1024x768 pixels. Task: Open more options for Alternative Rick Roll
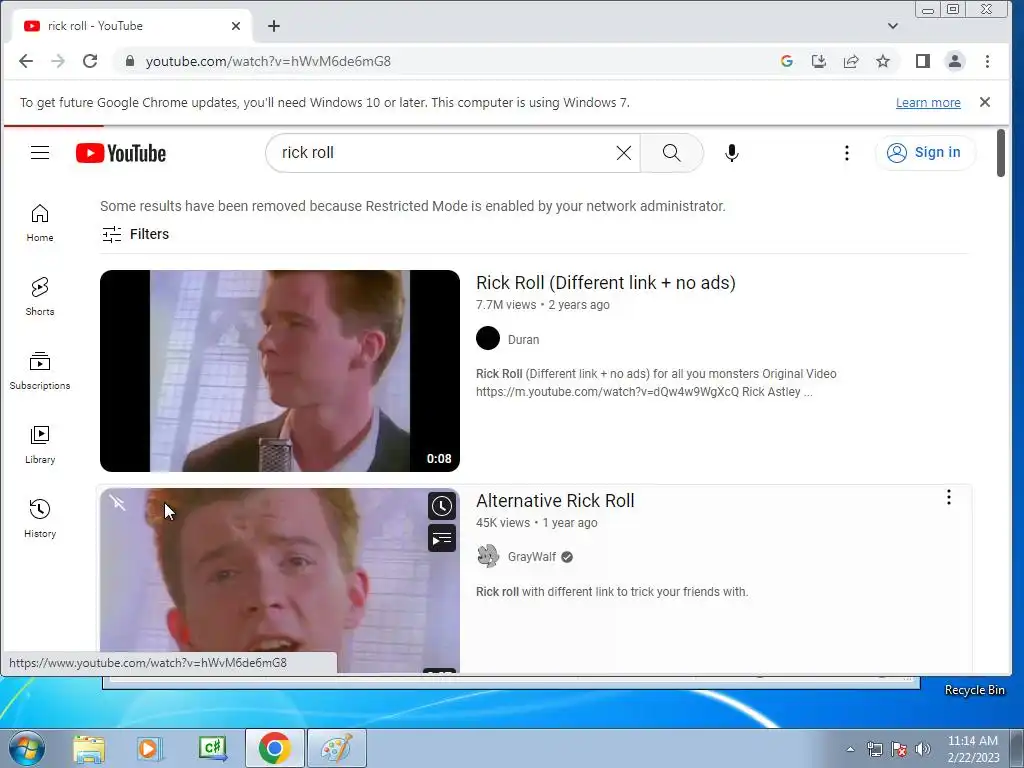click(x=948, y=498)
